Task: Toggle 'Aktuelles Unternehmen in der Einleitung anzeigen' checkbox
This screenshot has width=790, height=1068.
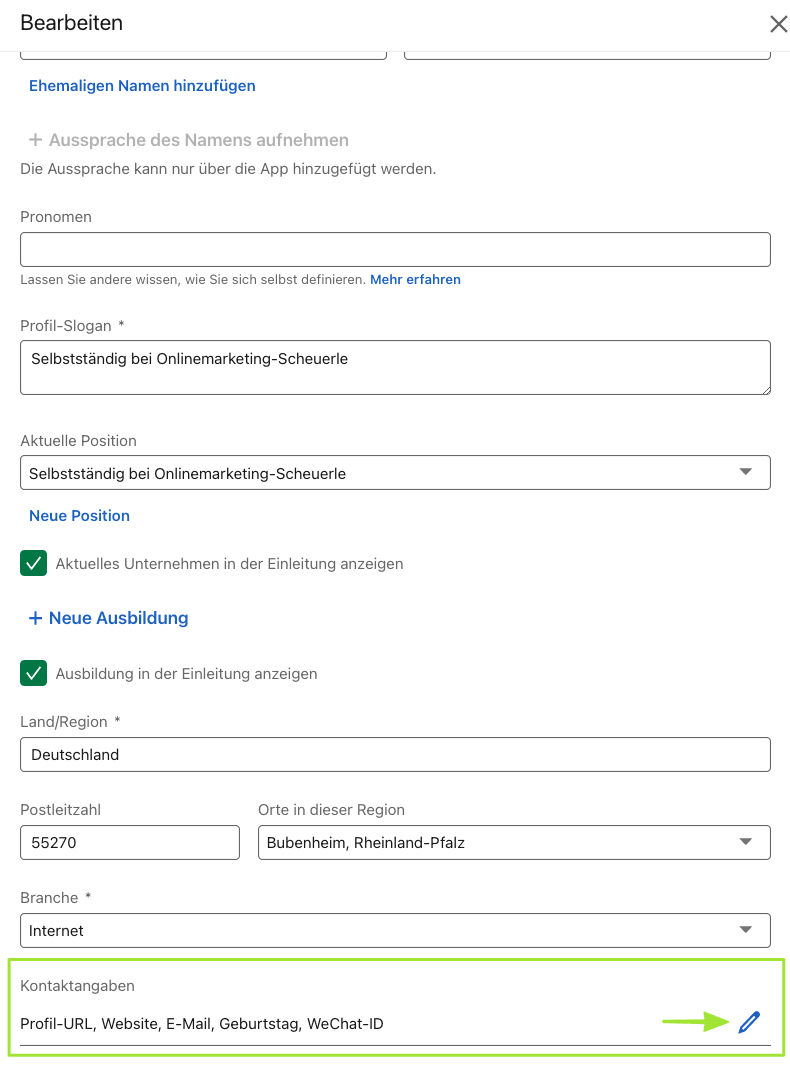Action: point(34,563)
